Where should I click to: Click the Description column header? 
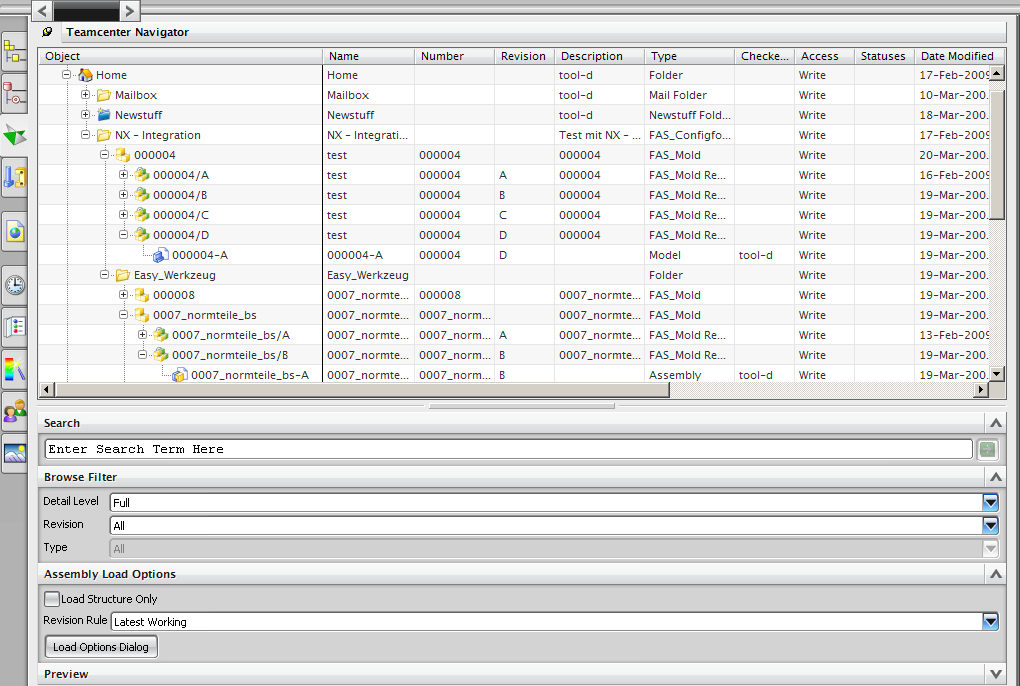point(600,57)
